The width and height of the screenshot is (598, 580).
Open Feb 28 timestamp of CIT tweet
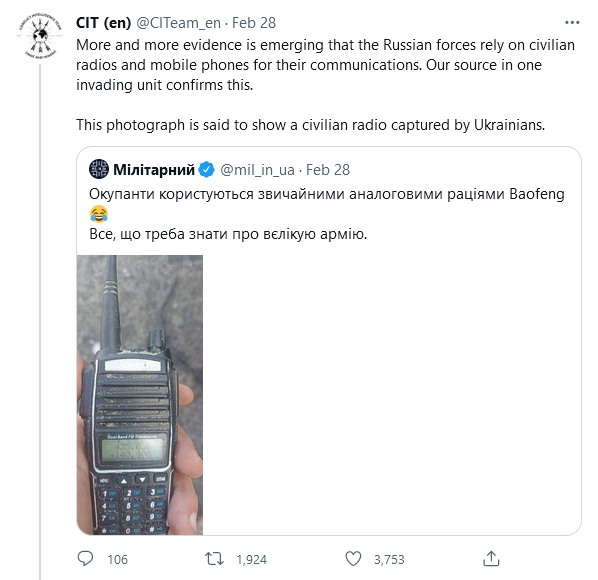[254, 23]
